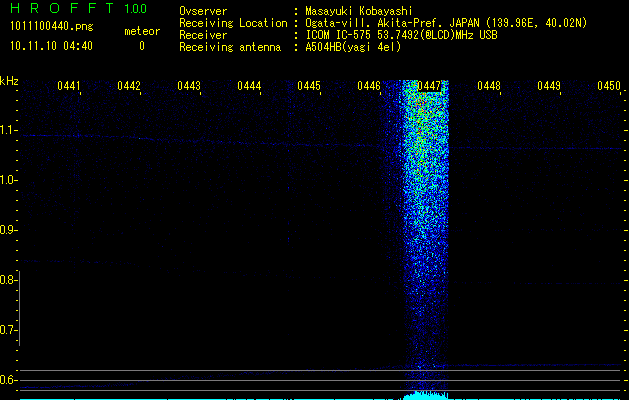Click the ICOM IC-575 receiver details
The width and height of the screenshot is (629, 400).
click(x=401, y=35)
